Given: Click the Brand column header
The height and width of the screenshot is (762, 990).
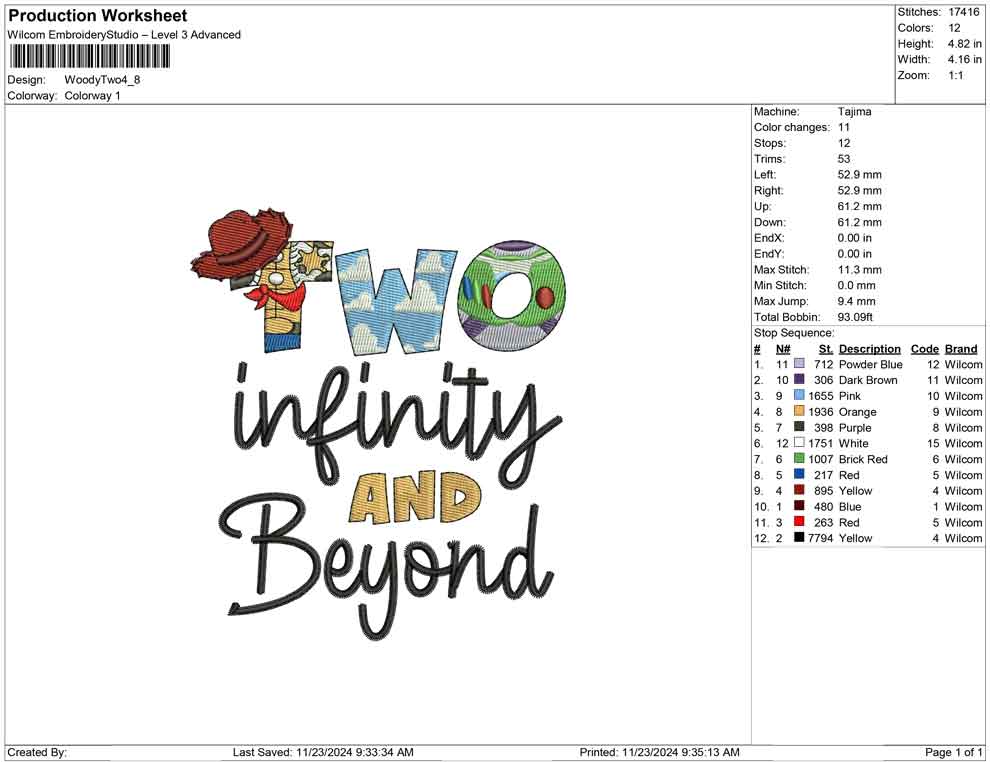Looking at the screenshot, I should [x=961, y=348].
